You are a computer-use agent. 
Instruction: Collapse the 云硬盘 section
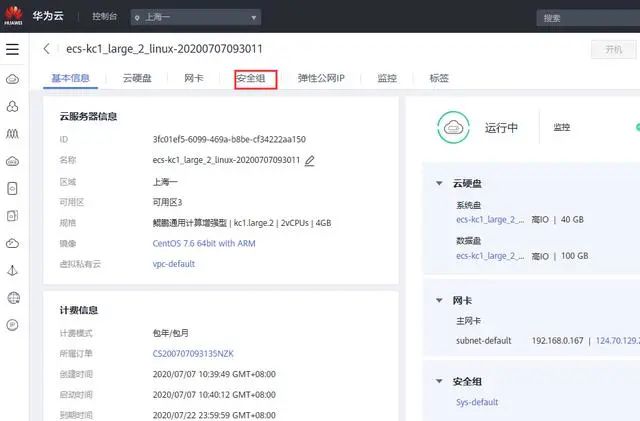439,183
